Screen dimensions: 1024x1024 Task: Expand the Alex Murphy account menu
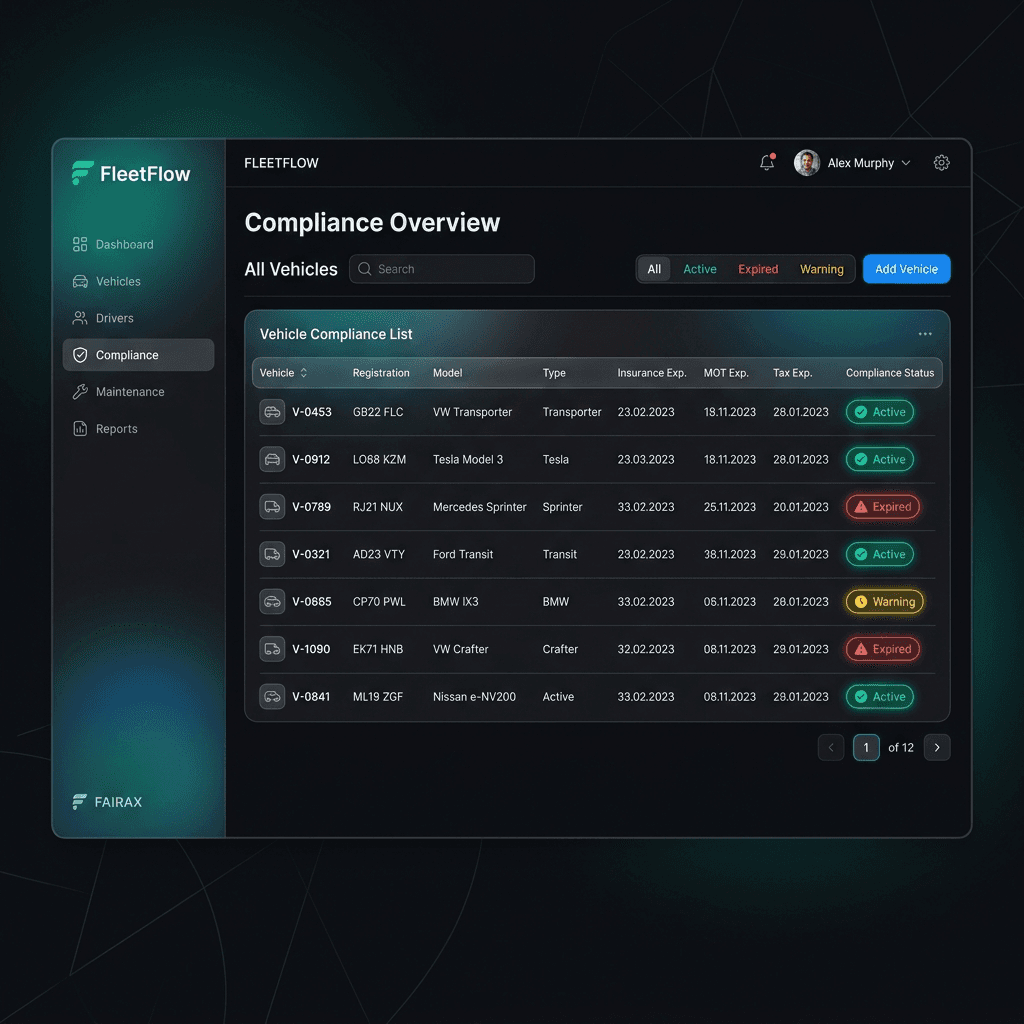[906, 163]
